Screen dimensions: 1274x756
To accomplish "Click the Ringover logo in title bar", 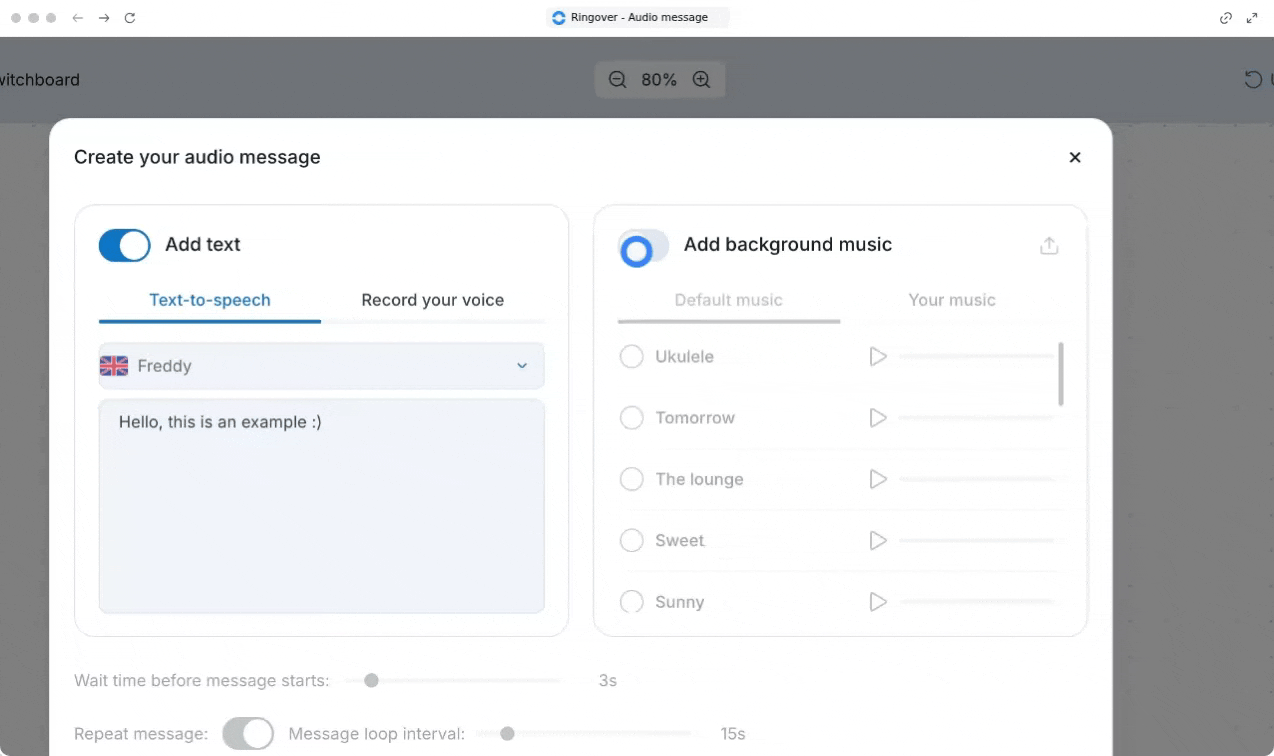I will [x=559, y=17].
